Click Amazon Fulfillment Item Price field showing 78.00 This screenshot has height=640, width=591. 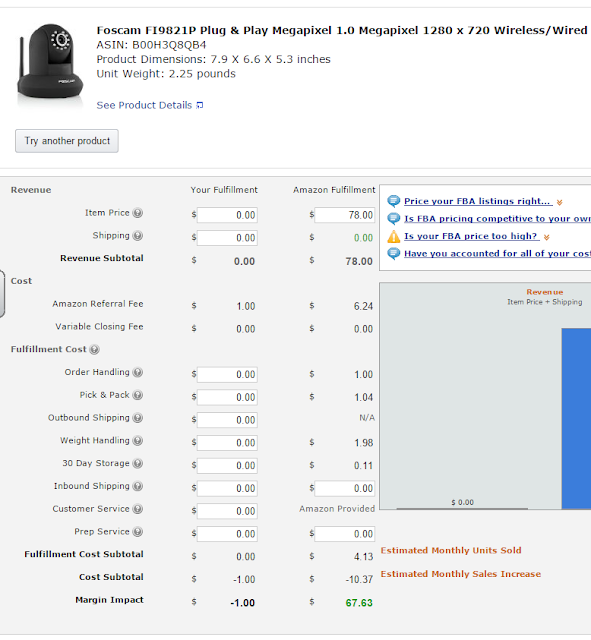pos(345,215)
